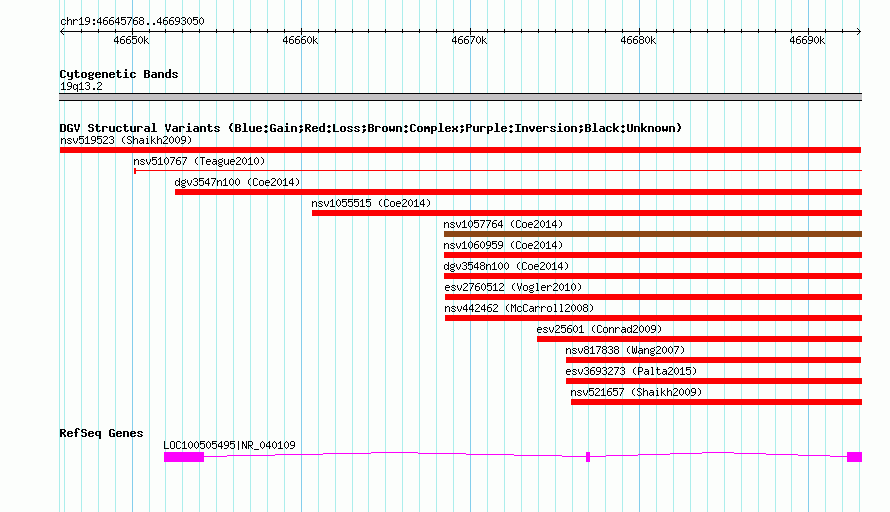Image resolution: width=890 pixels, height=512 pixels.
Task: Open esv3693273 (Palta2015) label
Action: pos(631,371)
